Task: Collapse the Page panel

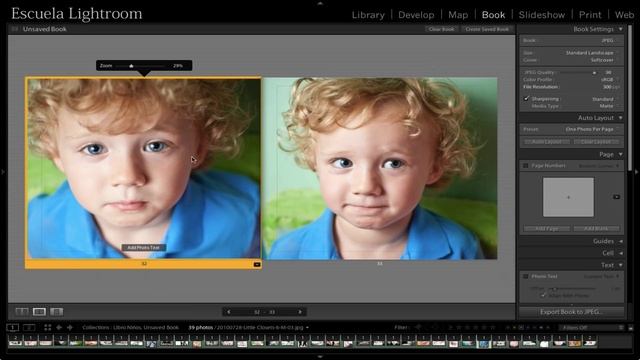Action: click(620, 154)
